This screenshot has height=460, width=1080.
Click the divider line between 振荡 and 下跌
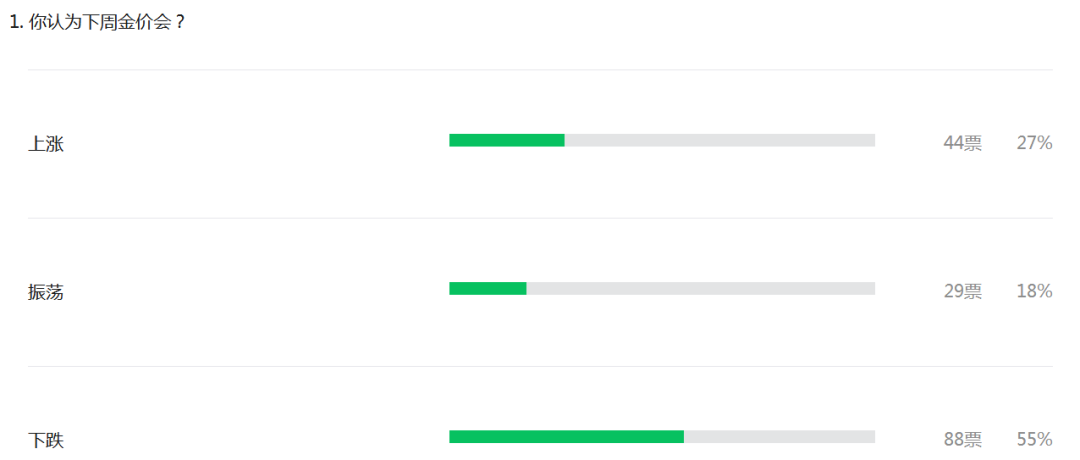540,366
